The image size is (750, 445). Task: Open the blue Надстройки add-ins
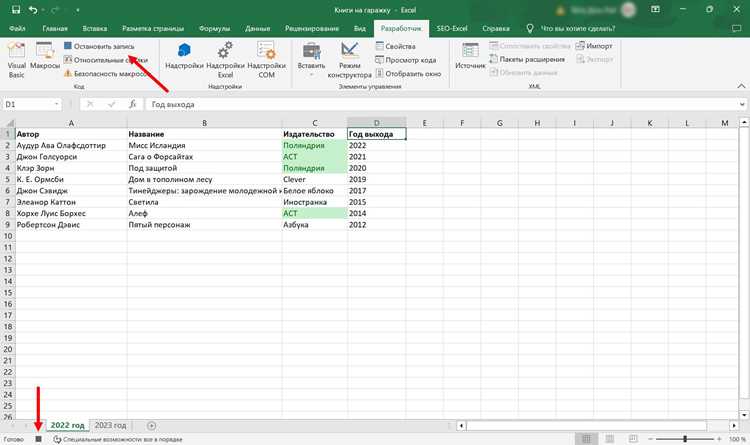click(184, 56)
